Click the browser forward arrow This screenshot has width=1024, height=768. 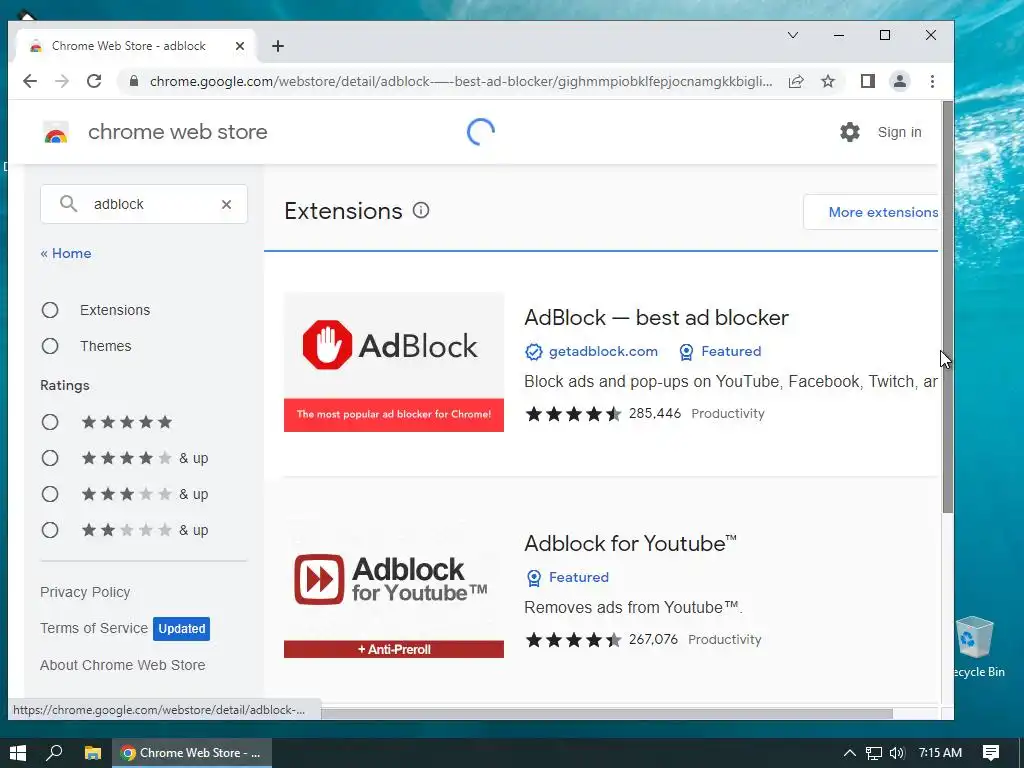[62, 81]
